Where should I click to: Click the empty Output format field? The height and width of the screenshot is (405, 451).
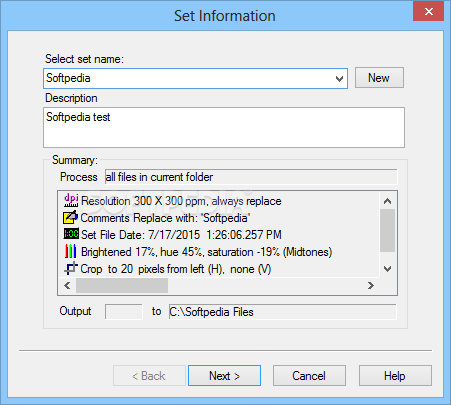point(124,312)
